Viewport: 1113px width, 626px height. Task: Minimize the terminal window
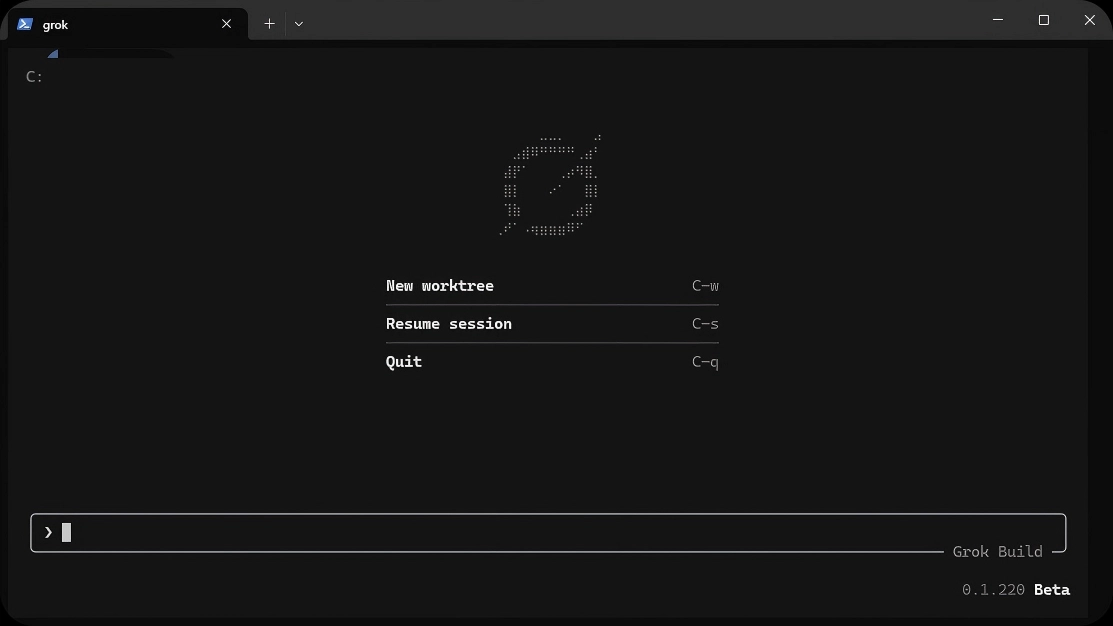998,20
